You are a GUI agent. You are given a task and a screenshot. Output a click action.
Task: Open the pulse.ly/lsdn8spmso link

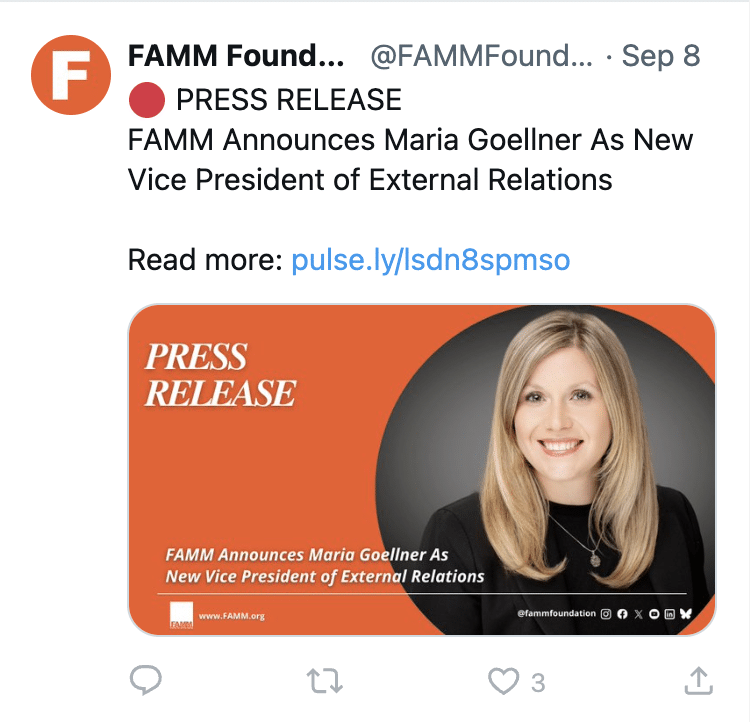[x=430, y=261]
